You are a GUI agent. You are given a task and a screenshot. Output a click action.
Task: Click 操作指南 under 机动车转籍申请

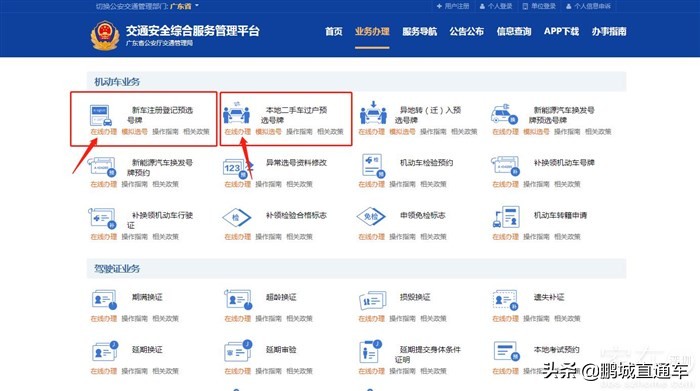536,237
